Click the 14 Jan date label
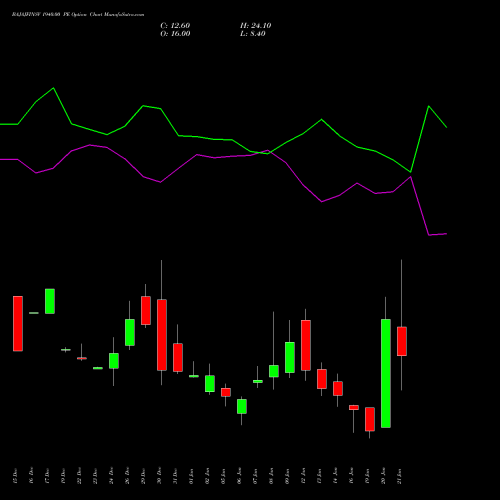The width and height of the screenshot is (500, 500). [x=335, y=476]
